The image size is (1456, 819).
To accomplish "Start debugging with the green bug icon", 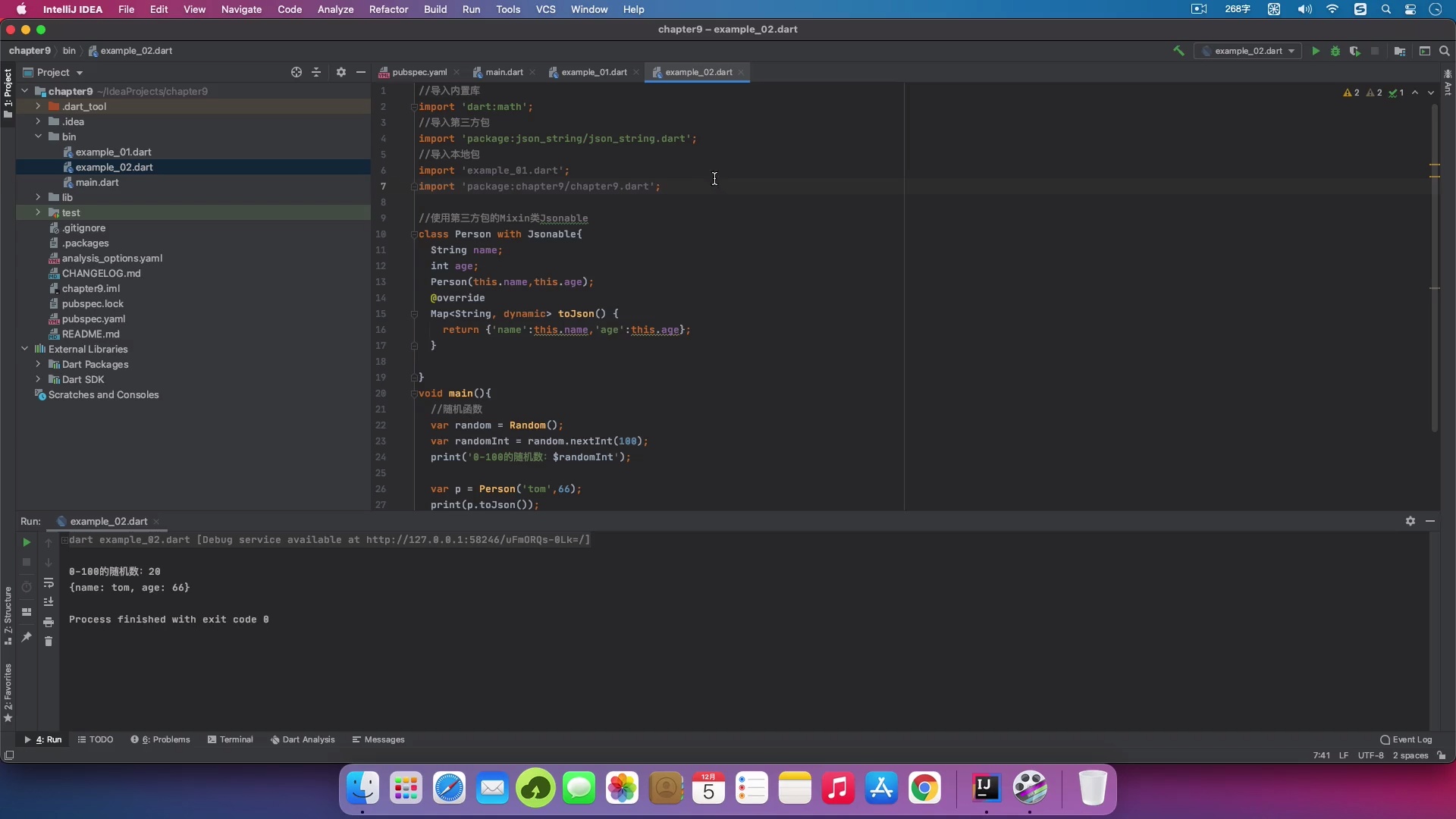I will pyautogui.click(x=1335, y=51).
